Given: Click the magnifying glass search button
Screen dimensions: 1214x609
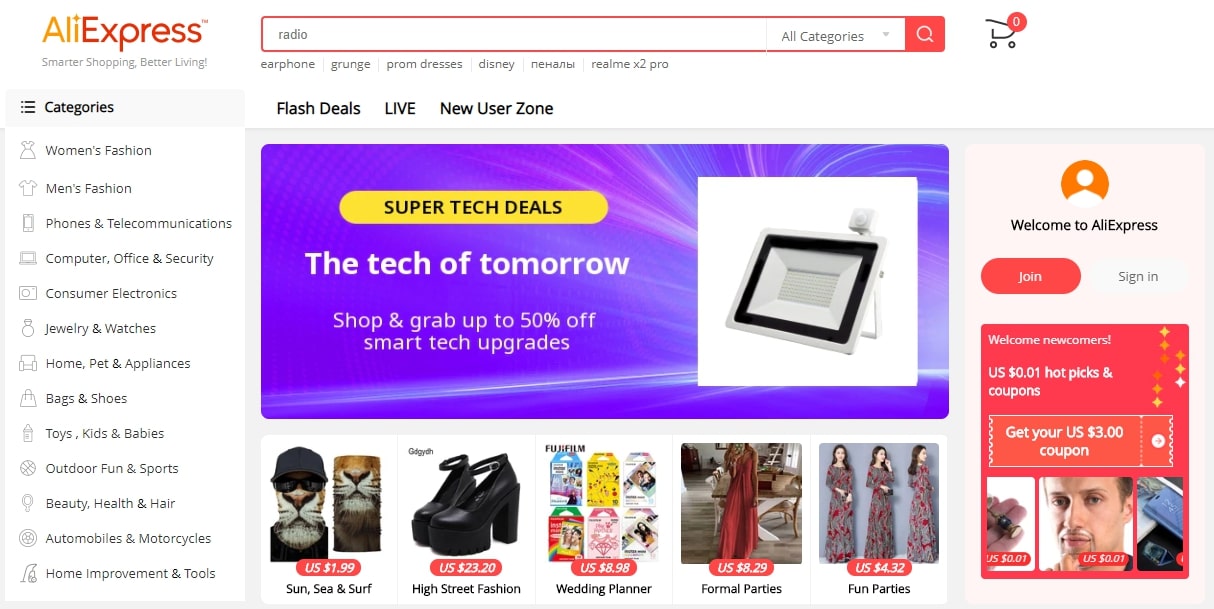Looking at the screenshot, I should coord(925,35).
